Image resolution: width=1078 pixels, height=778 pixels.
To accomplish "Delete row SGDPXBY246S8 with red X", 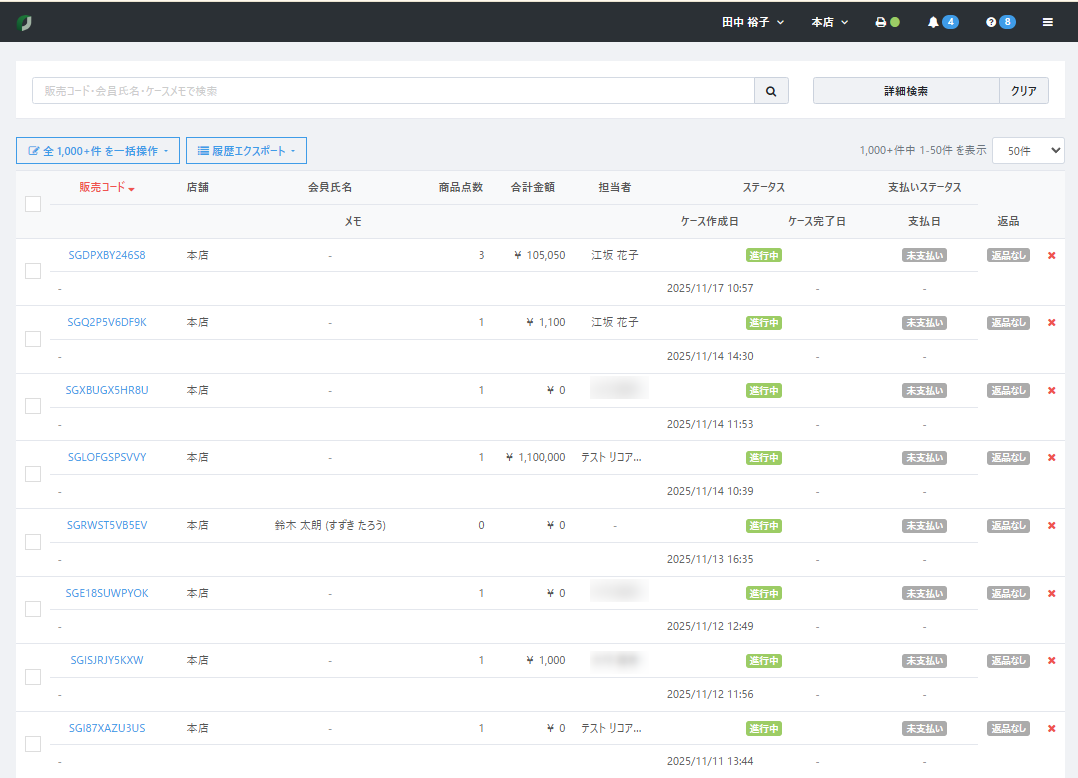I will [1051, 255].
